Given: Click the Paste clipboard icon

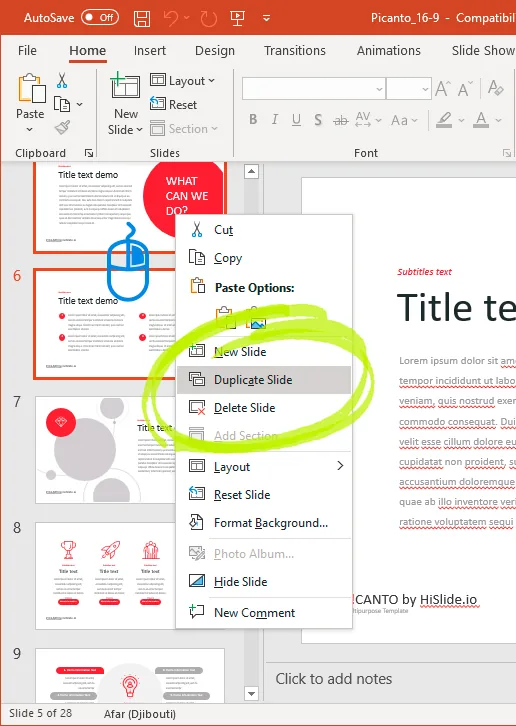Looking at the screenshot, I should click(x=31, y=88).
